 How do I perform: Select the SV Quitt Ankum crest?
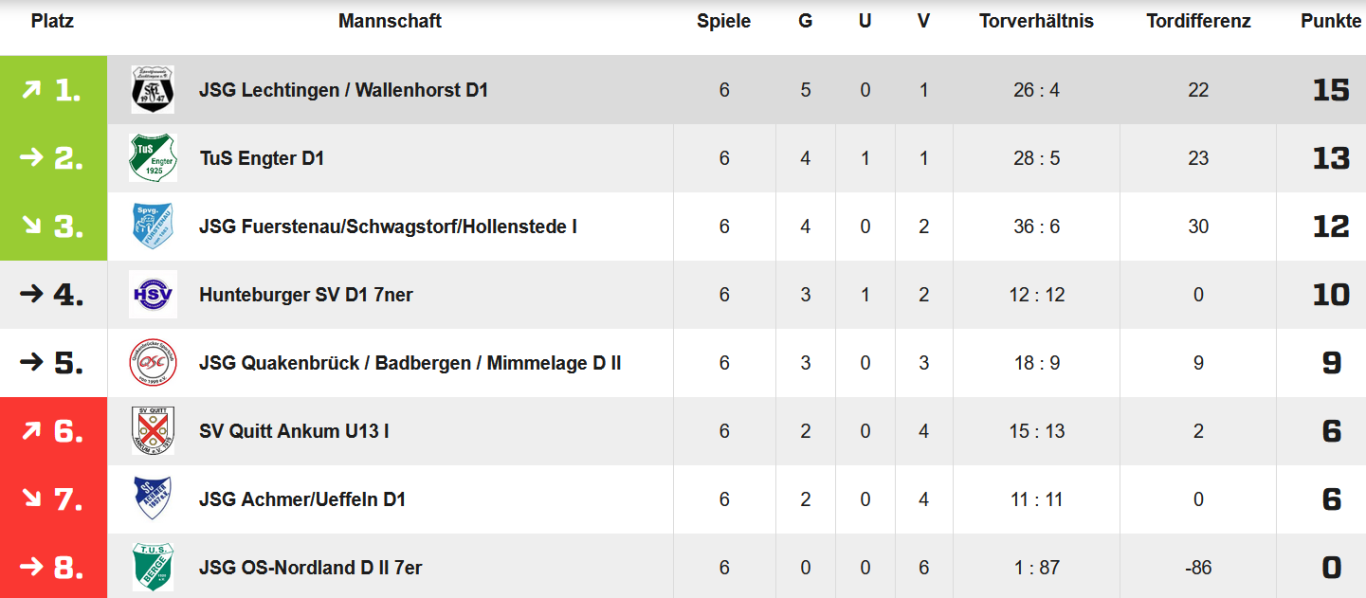click(153, 431)
